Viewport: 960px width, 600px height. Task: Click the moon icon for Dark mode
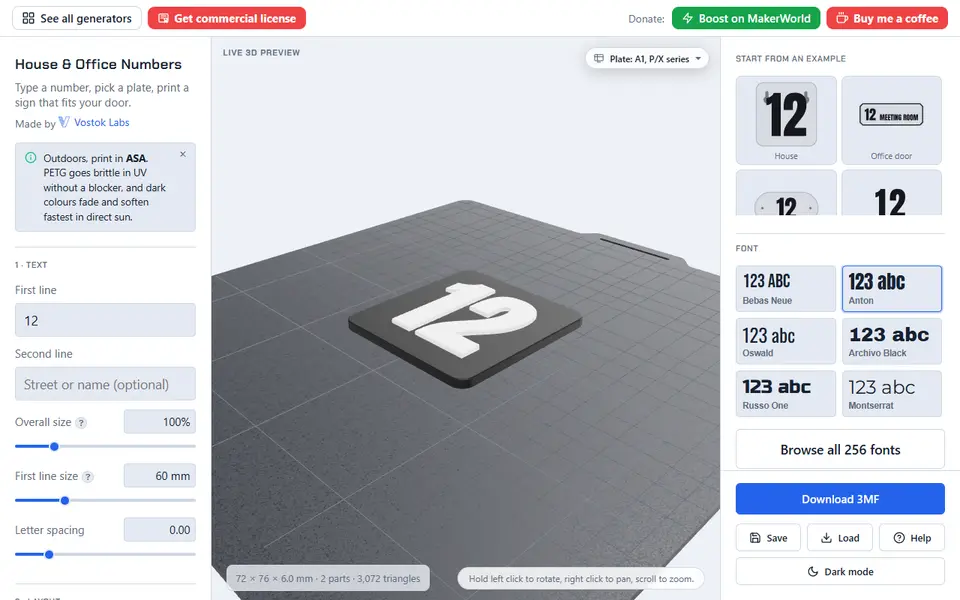point(812,571)
